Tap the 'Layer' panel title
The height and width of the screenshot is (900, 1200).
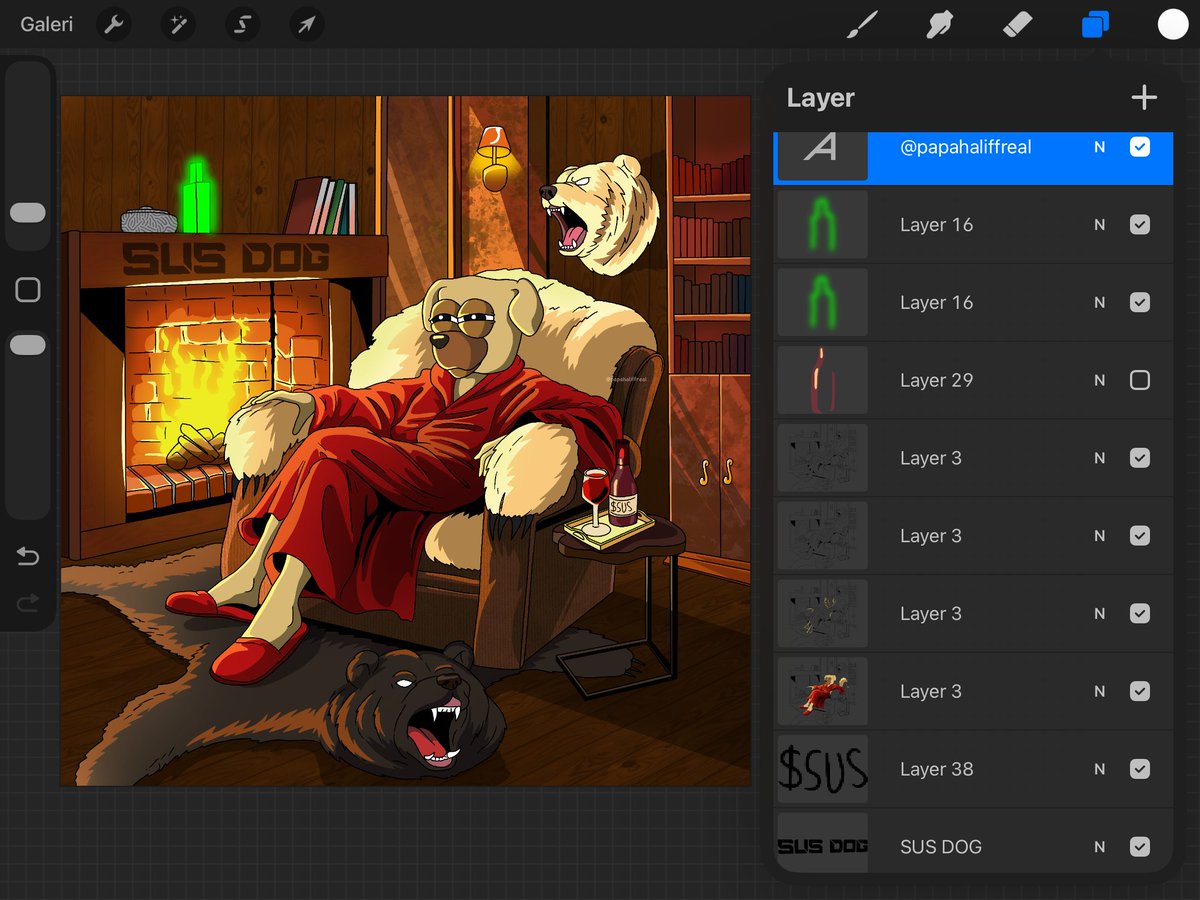[x=820, y=98]
